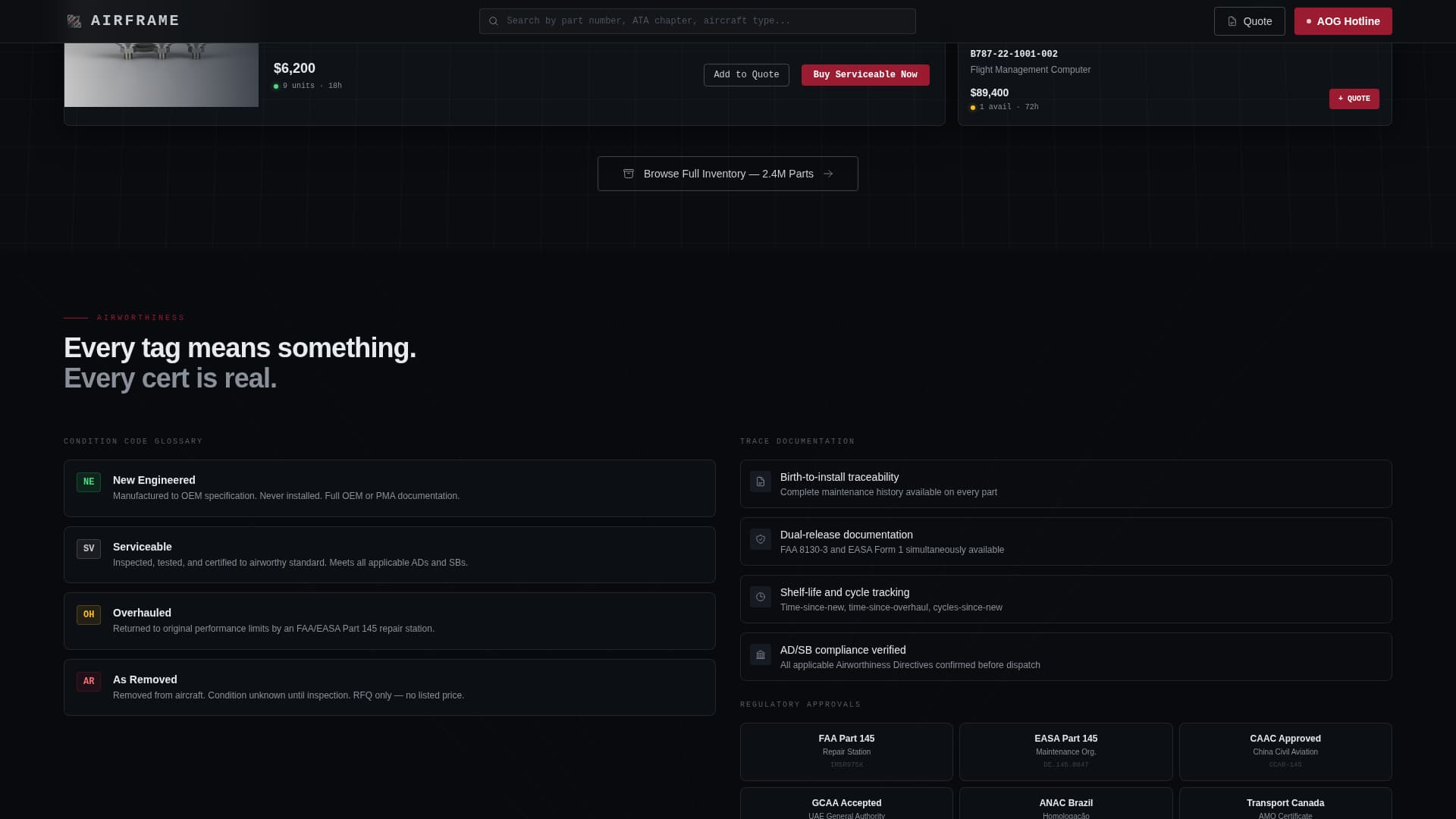This screenshot has width=1456, height=819.
Task: Click the shield icon next to Dual-release documentation
Action: (x=760, y=539)
